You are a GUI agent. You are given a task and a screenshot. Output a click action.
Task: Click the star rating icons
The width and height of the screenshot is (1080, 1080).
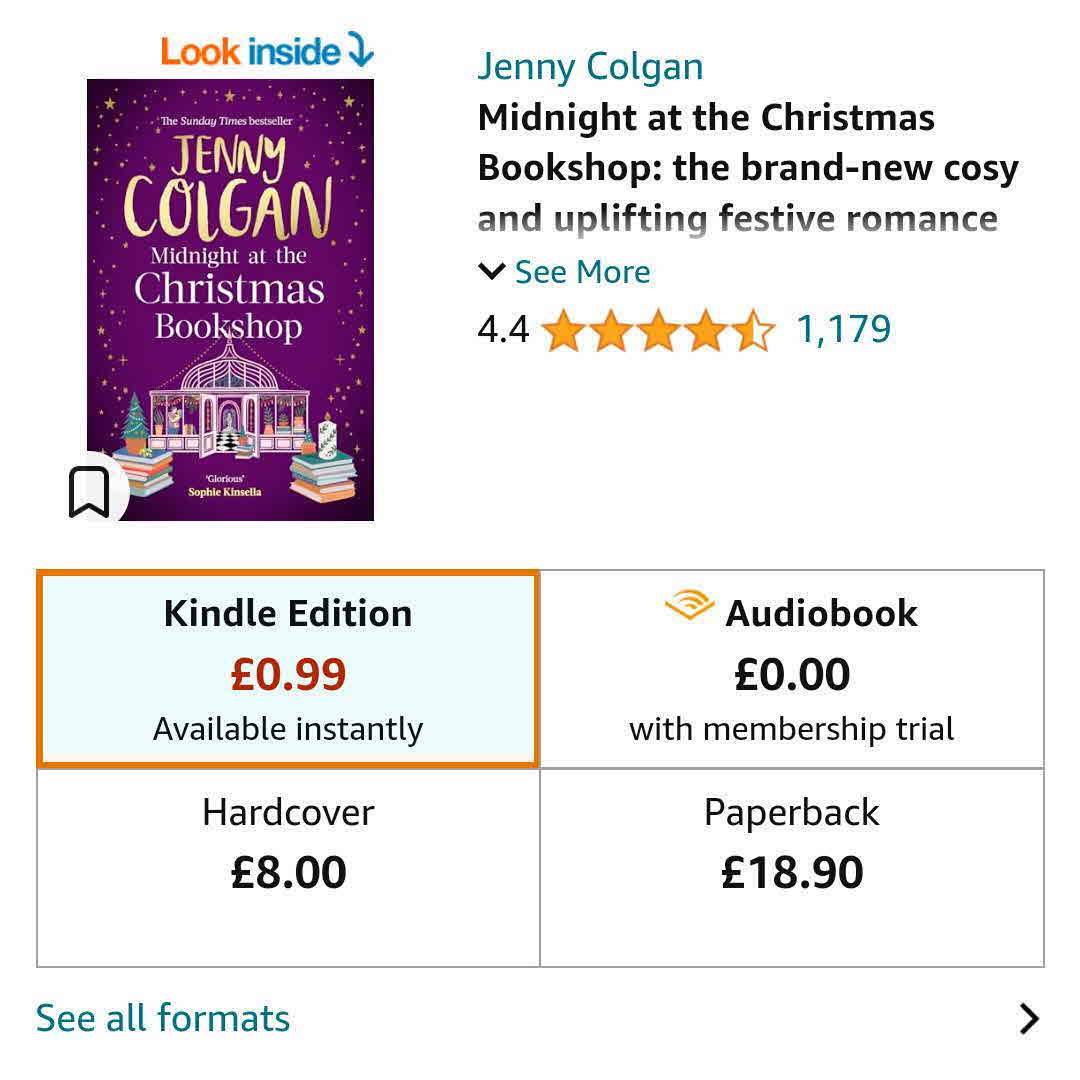[x=658, y=331]
